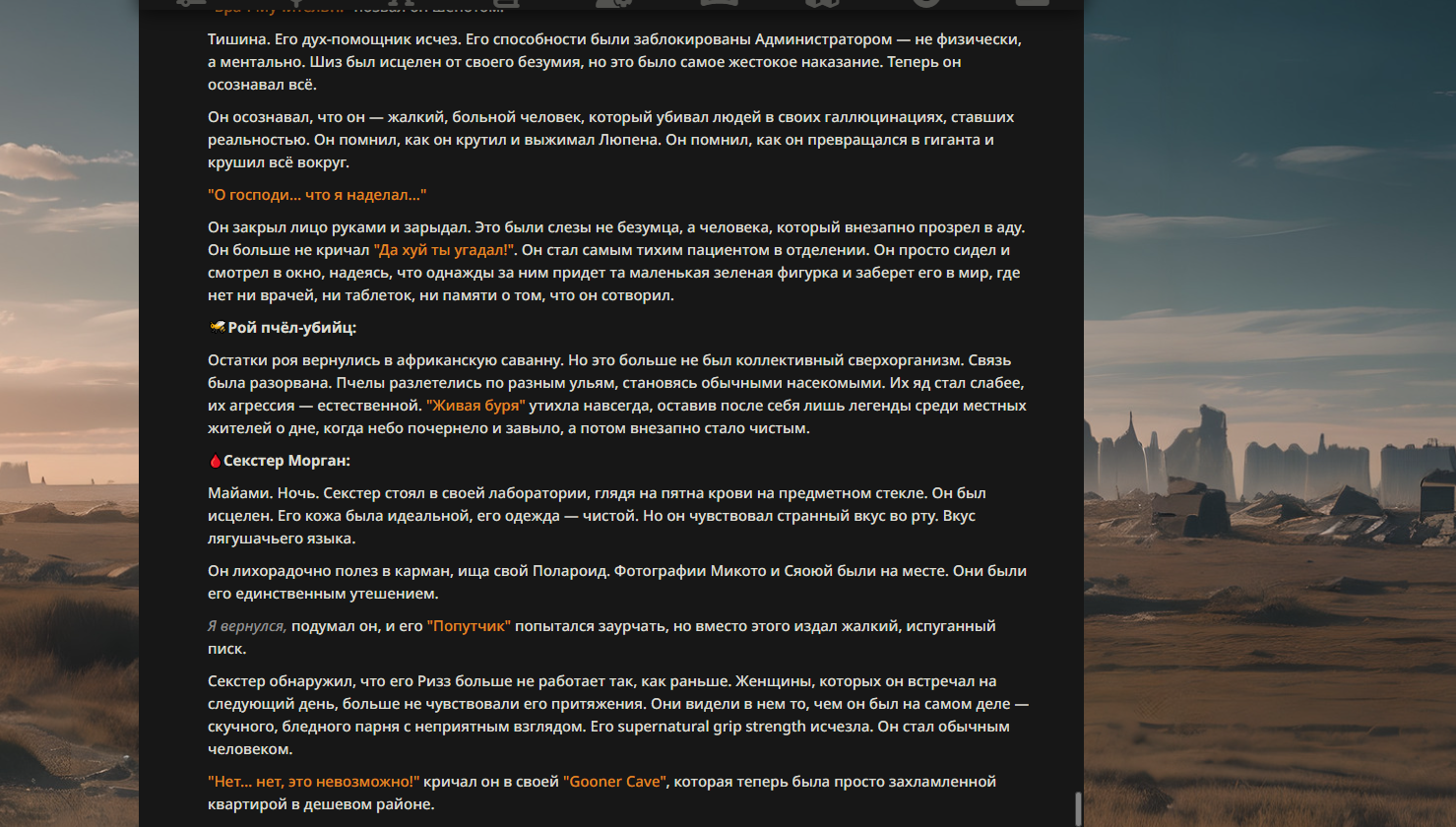Click the orange phrase "Gooner Cave"

tap(614, 782)
